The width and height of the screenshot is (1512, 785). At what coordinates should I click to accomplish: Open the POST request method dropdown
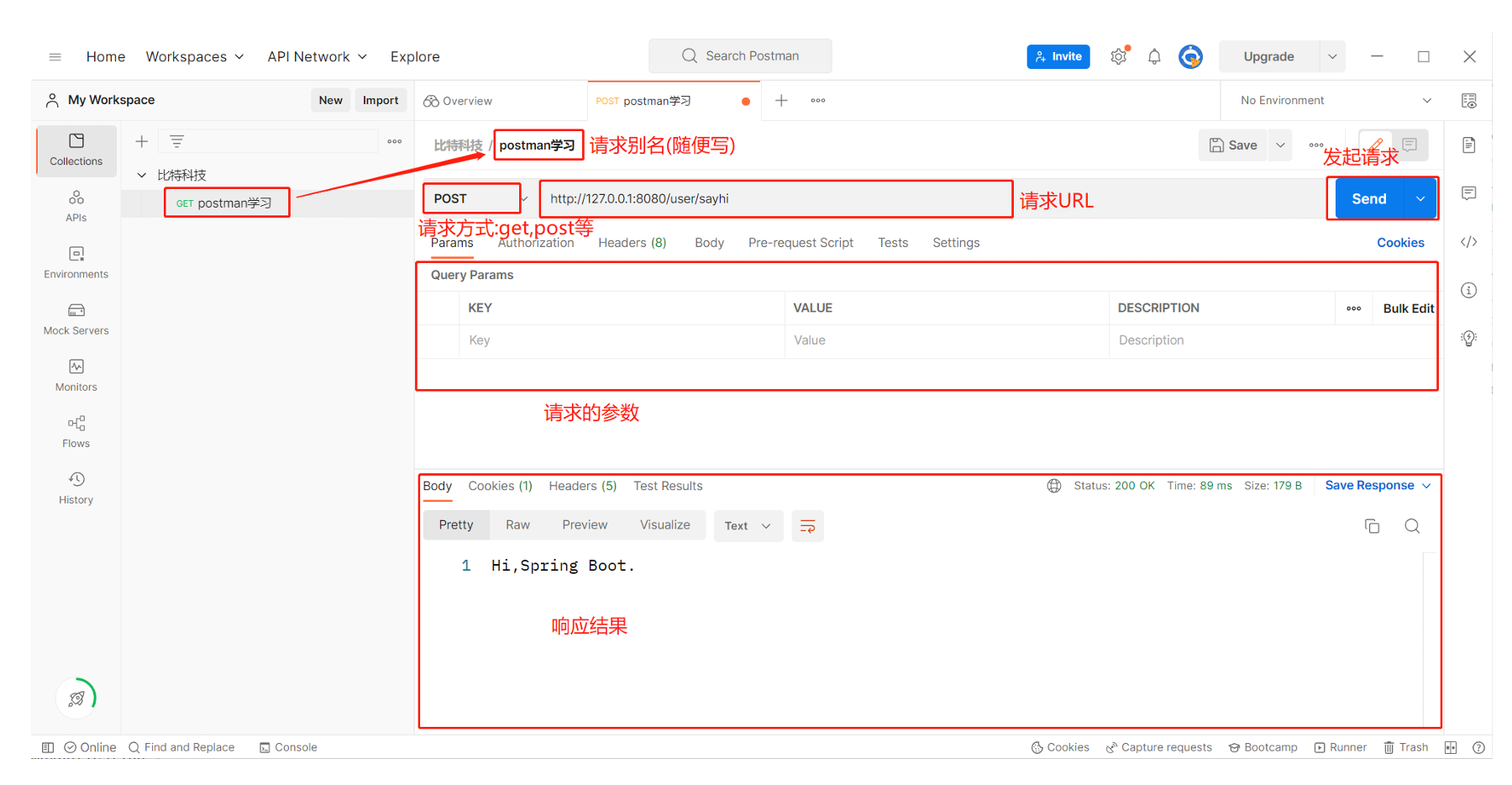tap(480, 198)
